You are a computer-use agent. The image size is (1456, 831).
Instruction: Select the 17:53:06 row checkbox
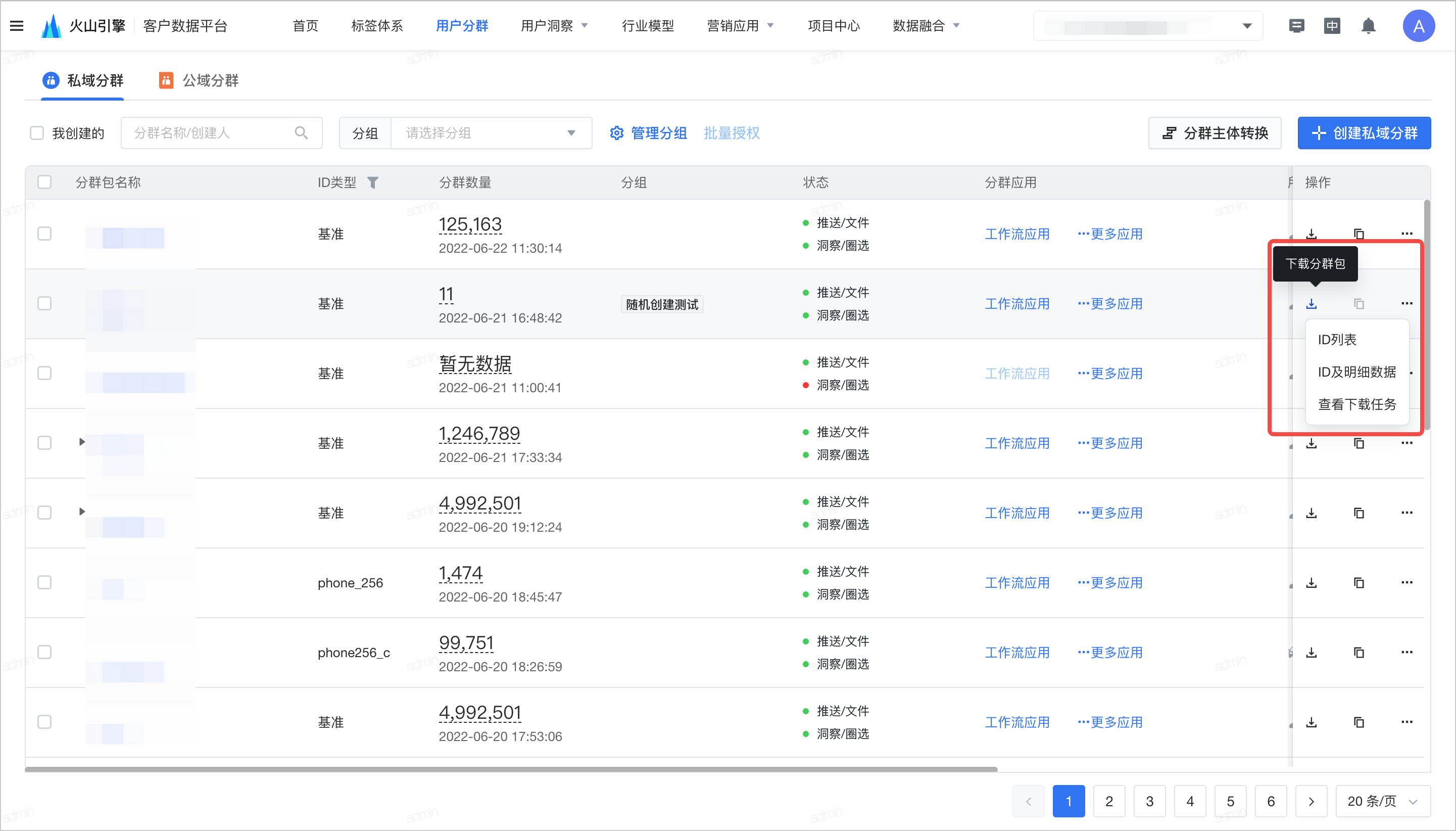point(44,722)
